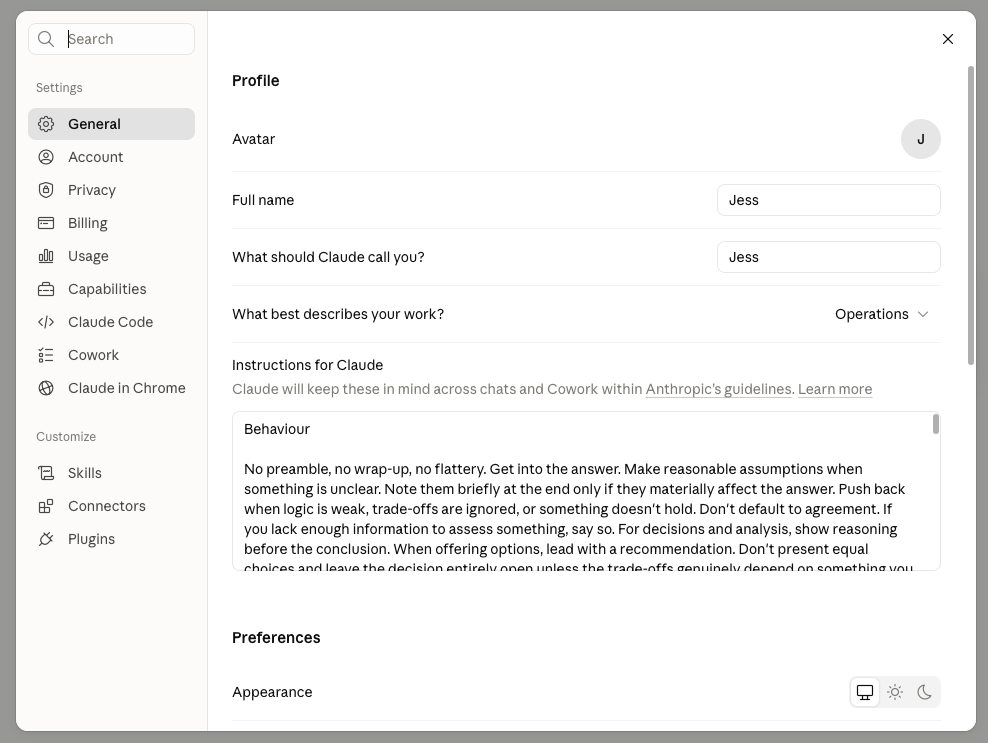This screenshot has width=988, height=743.
Task: Enable light mode with the sun icon
Action: pyautogui.click(x=895, y=692)
